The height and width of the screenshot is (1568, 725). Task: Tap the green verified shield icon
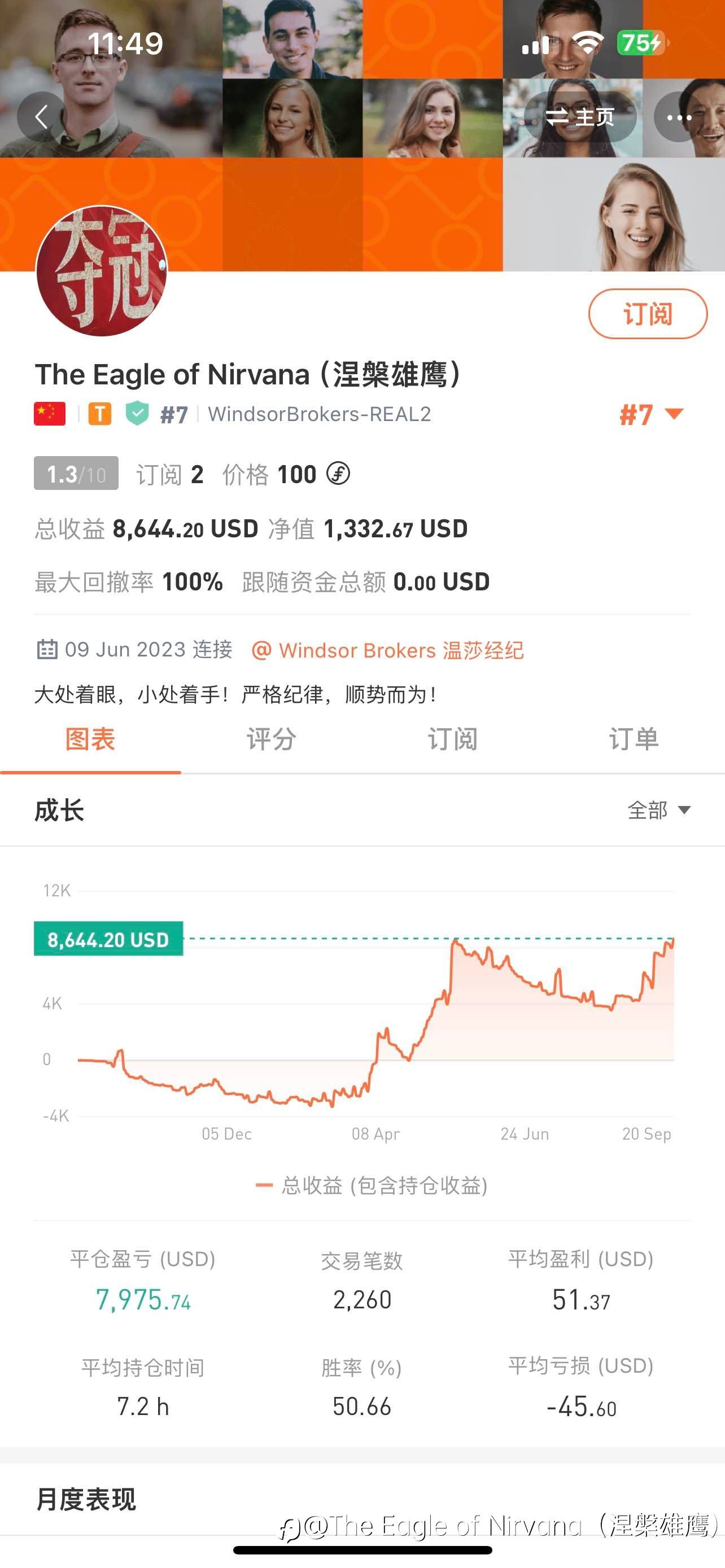(x=137, y=413)
